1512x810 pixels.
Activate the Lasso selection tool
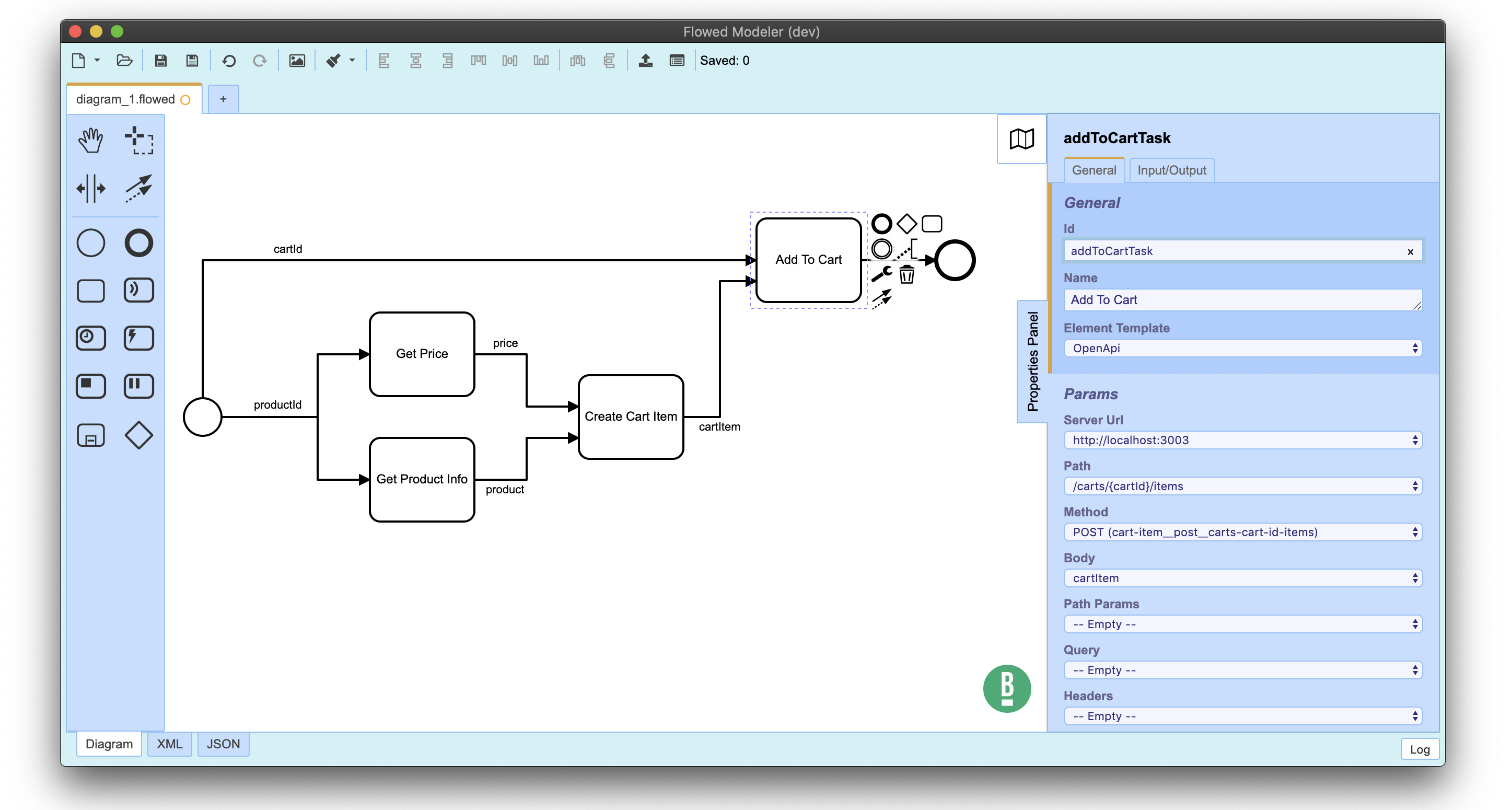pos(138,140)
